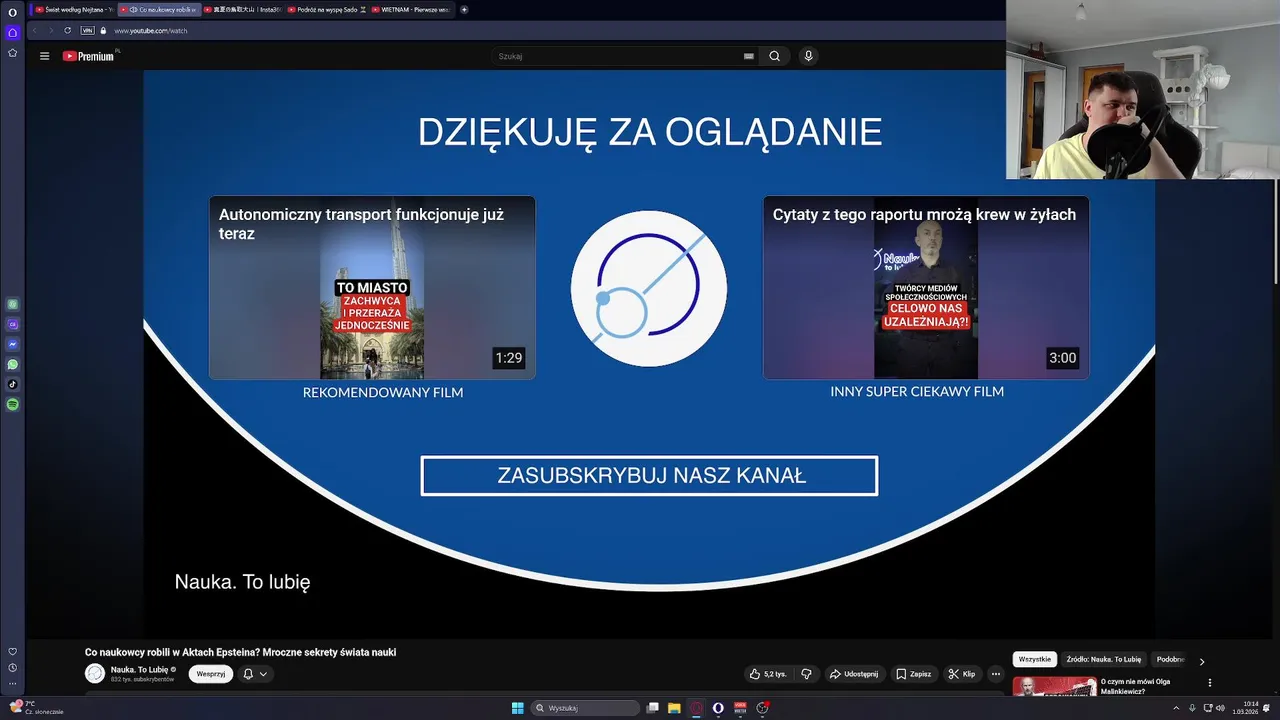Open Nauka. To Lubię channel avatar
The height and width of the screenshot is (720, 1280).
(95, 674)
